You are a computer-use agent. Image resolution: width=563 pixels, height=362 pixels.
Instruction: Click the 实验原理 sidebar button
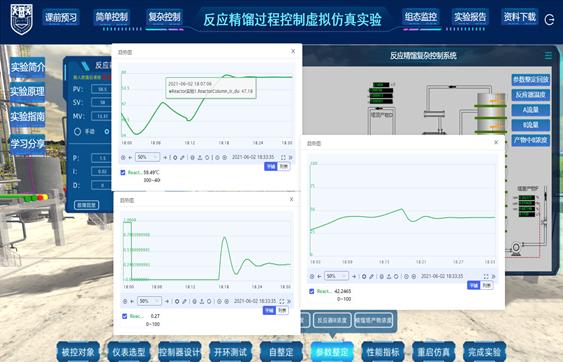point(28,92)
